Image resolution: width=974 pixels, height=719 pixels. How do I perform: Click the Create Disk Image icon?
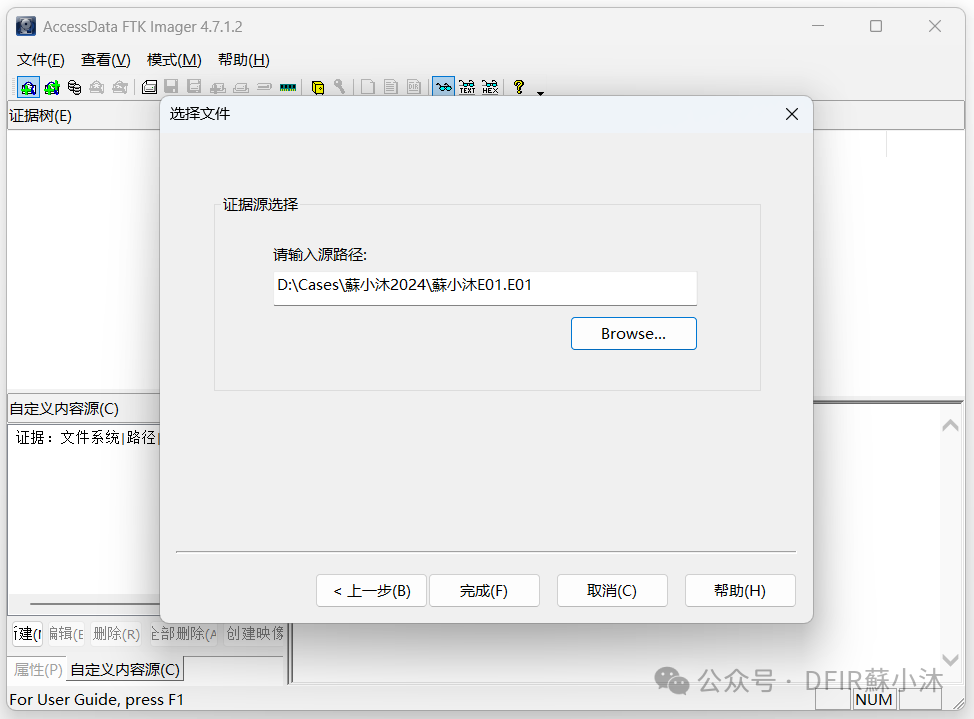coord(149,88)
